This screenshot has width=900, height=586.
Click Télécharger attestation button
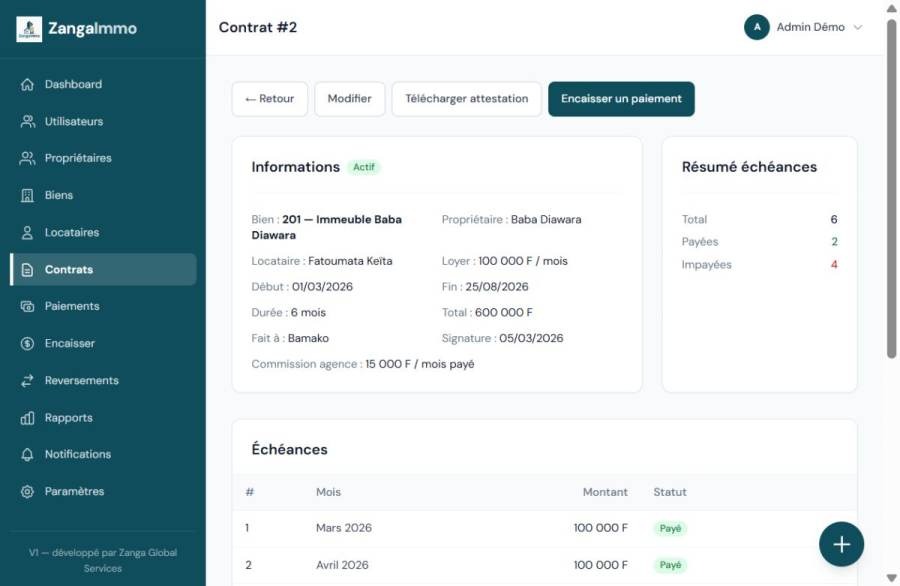467,99
